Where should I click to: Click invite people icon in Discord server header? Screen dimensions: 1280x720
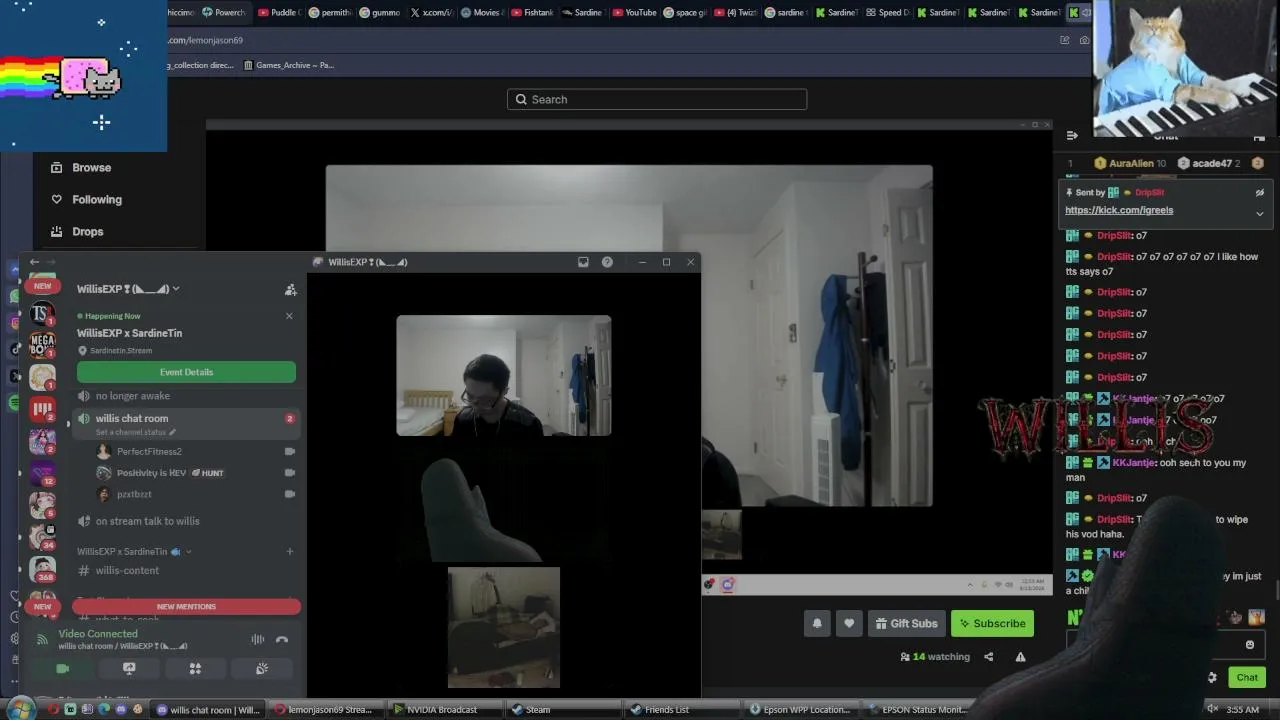tap(290, 290)
